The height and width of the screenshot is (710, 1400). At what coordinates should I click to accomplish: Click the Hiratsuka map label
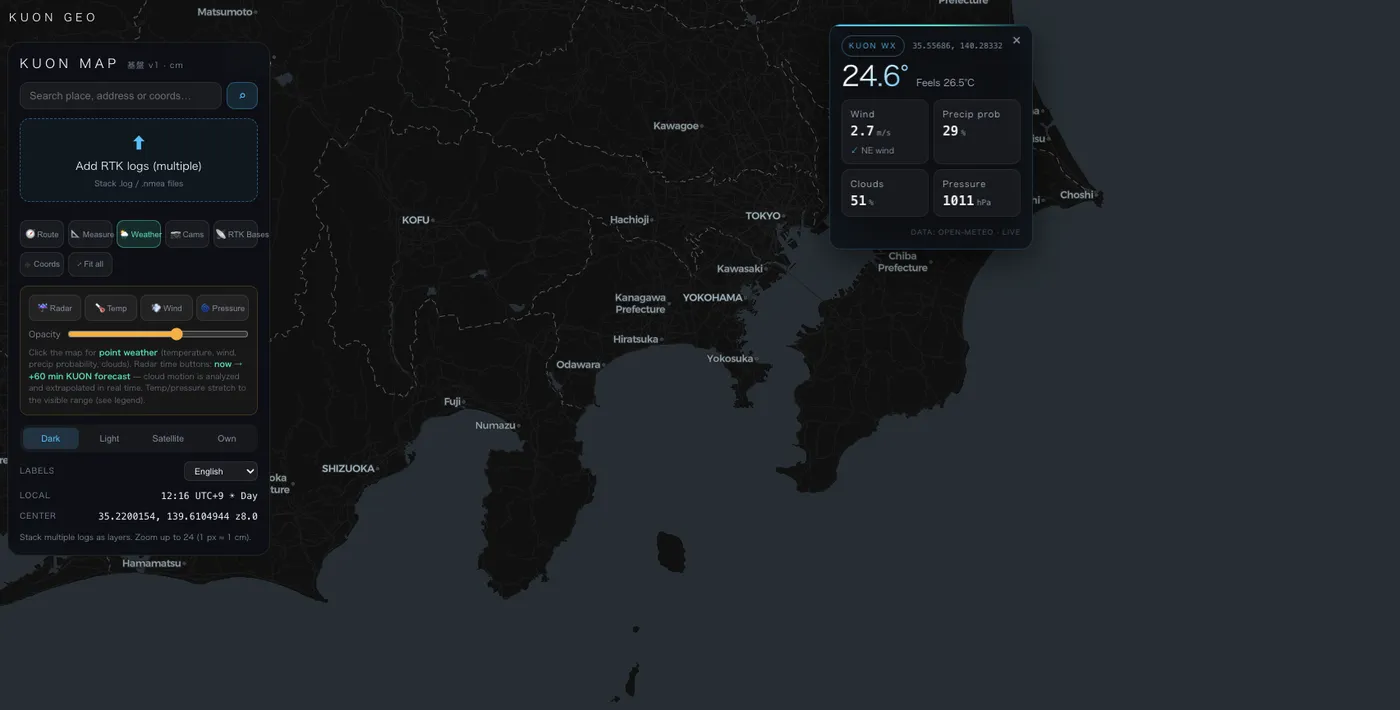tap(636, 339)
